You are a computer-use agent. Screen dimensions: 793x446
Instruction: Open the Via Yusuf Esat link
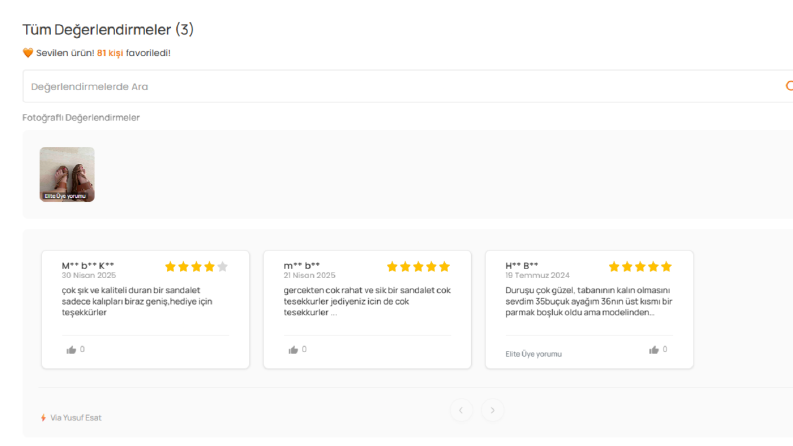[x=76, y=418]
